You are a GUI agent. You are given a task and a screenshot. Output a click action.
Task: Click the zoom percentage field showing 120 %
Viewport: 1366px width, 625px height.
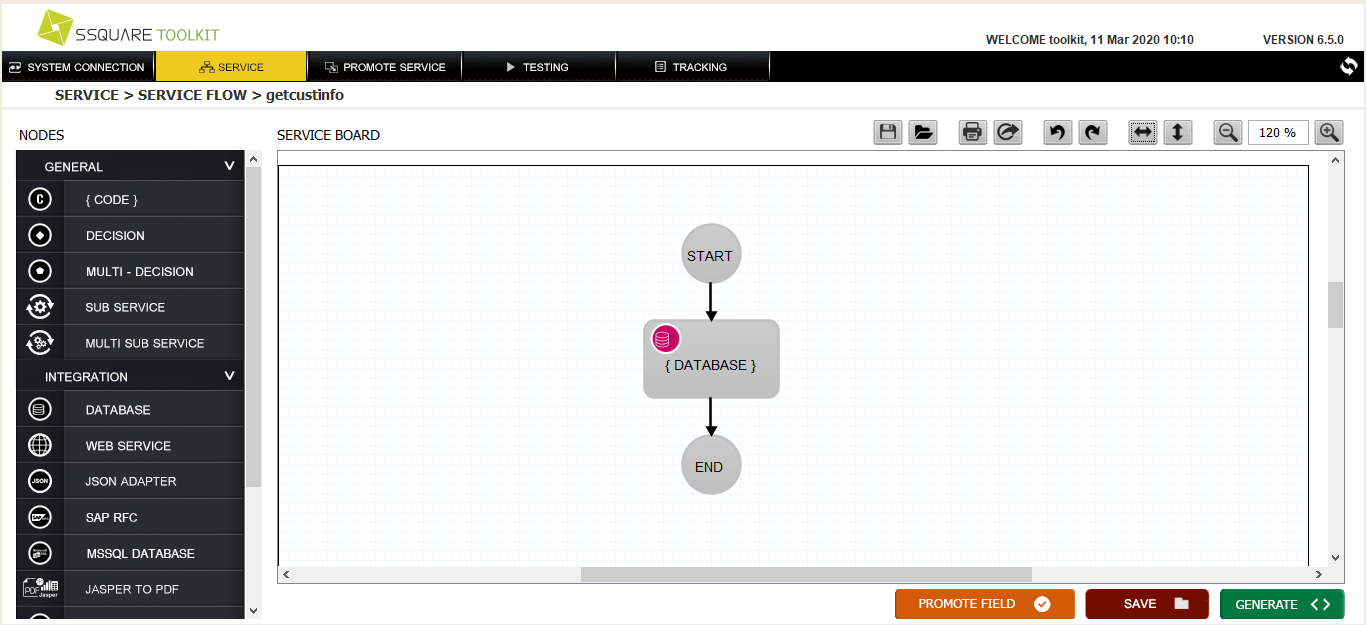(x=1278, y=132)
